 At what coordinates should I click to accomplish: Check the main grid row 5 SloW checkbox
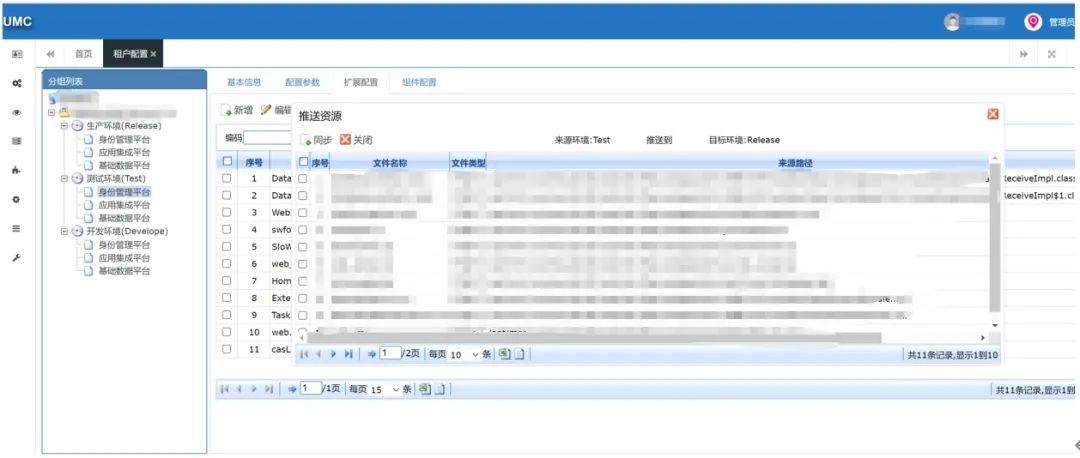tap(227, 247)
